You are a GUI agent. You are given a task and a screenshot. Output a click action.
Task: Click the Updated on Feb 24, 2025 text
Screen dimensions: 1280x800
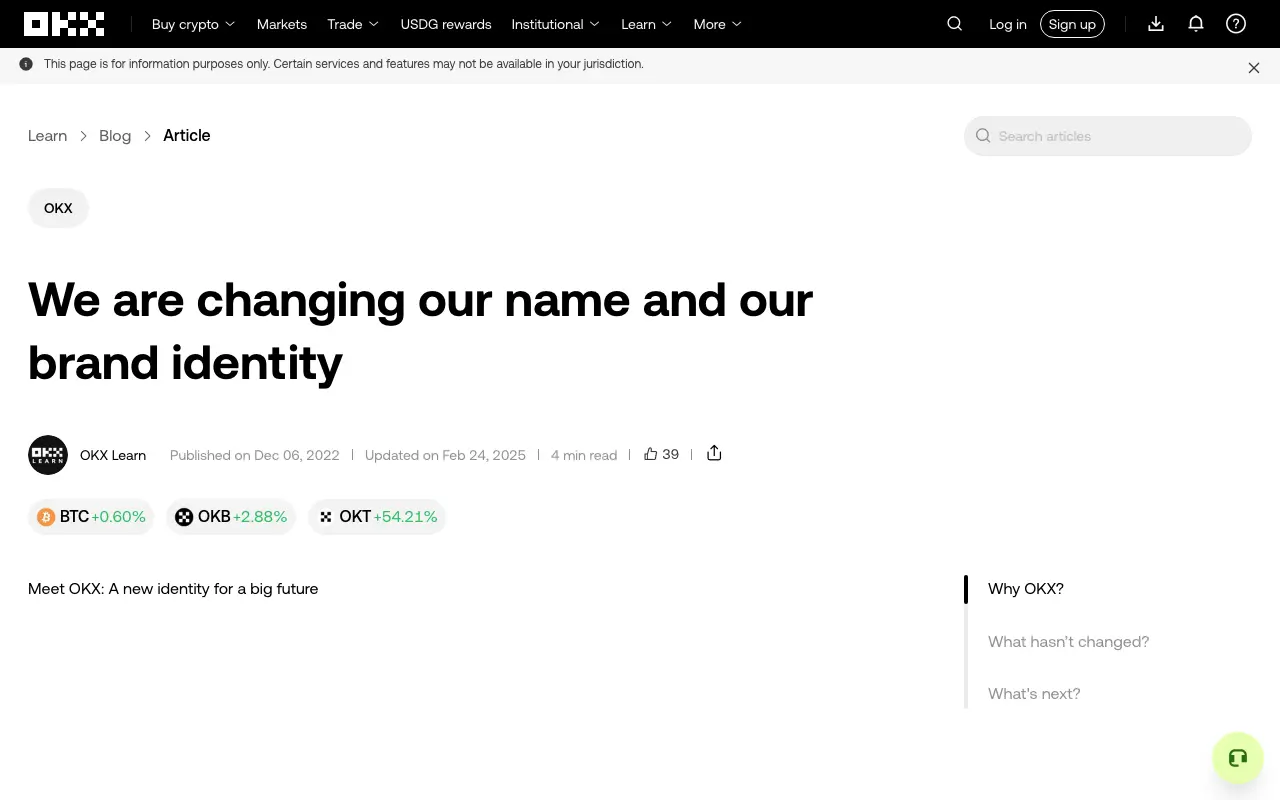click(x=445, y=455)
